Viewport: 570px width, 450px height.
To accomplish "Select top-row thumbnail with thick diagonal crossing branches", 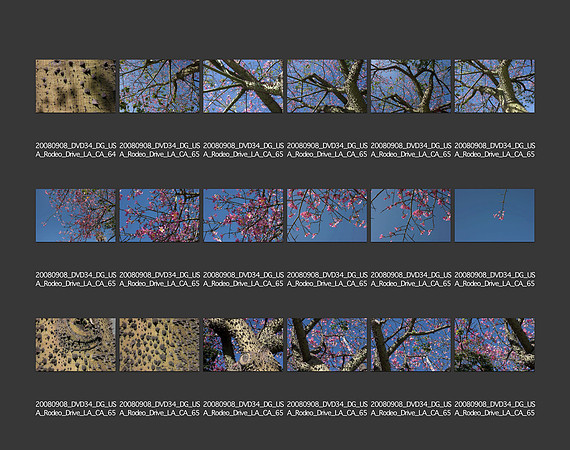I will [x=243, y=86].
